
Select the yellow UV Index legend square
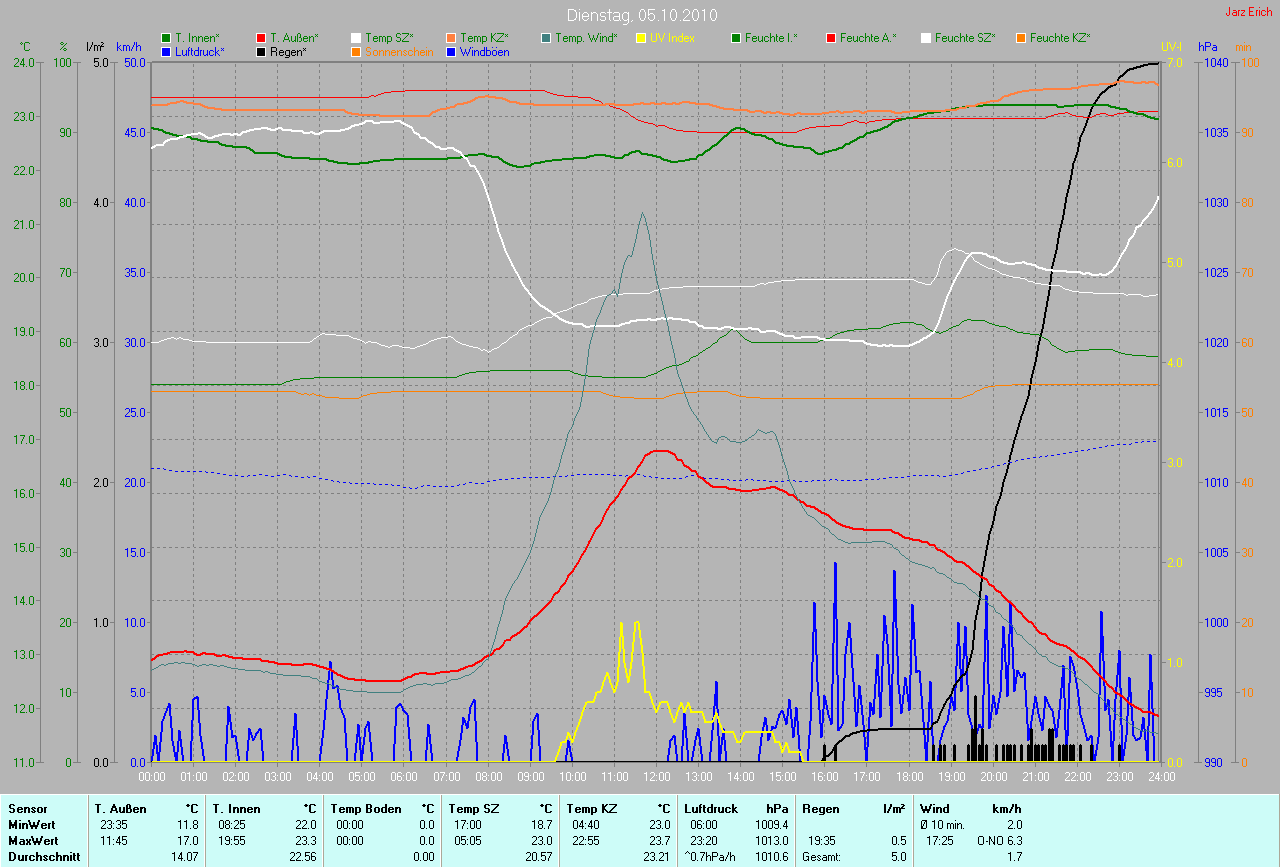coord(641,38)
